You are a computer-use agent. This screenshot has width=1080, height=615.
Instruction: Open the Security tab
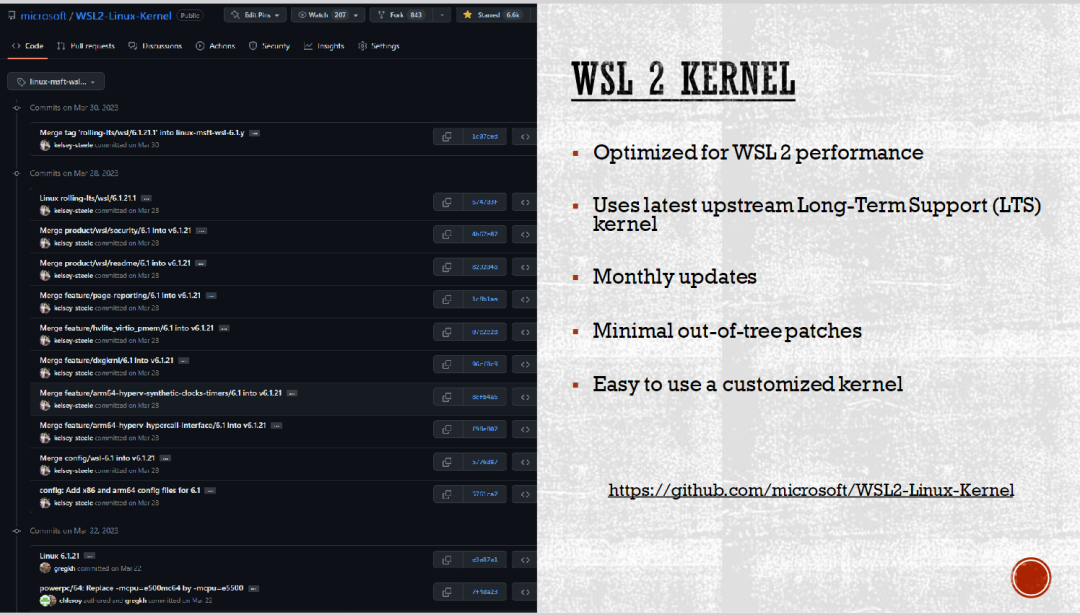[269, 46]
